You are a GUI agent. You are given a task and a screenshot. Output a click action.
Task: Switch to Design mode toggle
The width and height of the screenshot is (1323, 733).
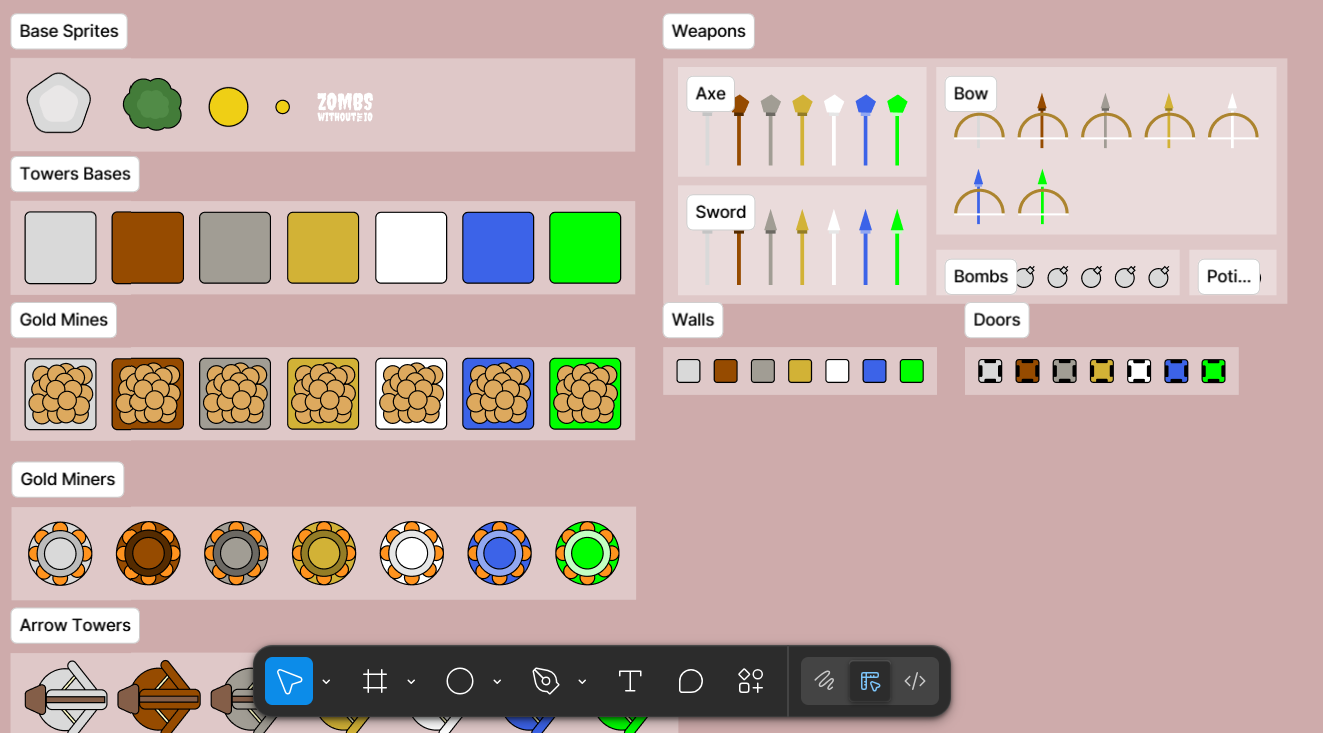(x=870, y=681)
